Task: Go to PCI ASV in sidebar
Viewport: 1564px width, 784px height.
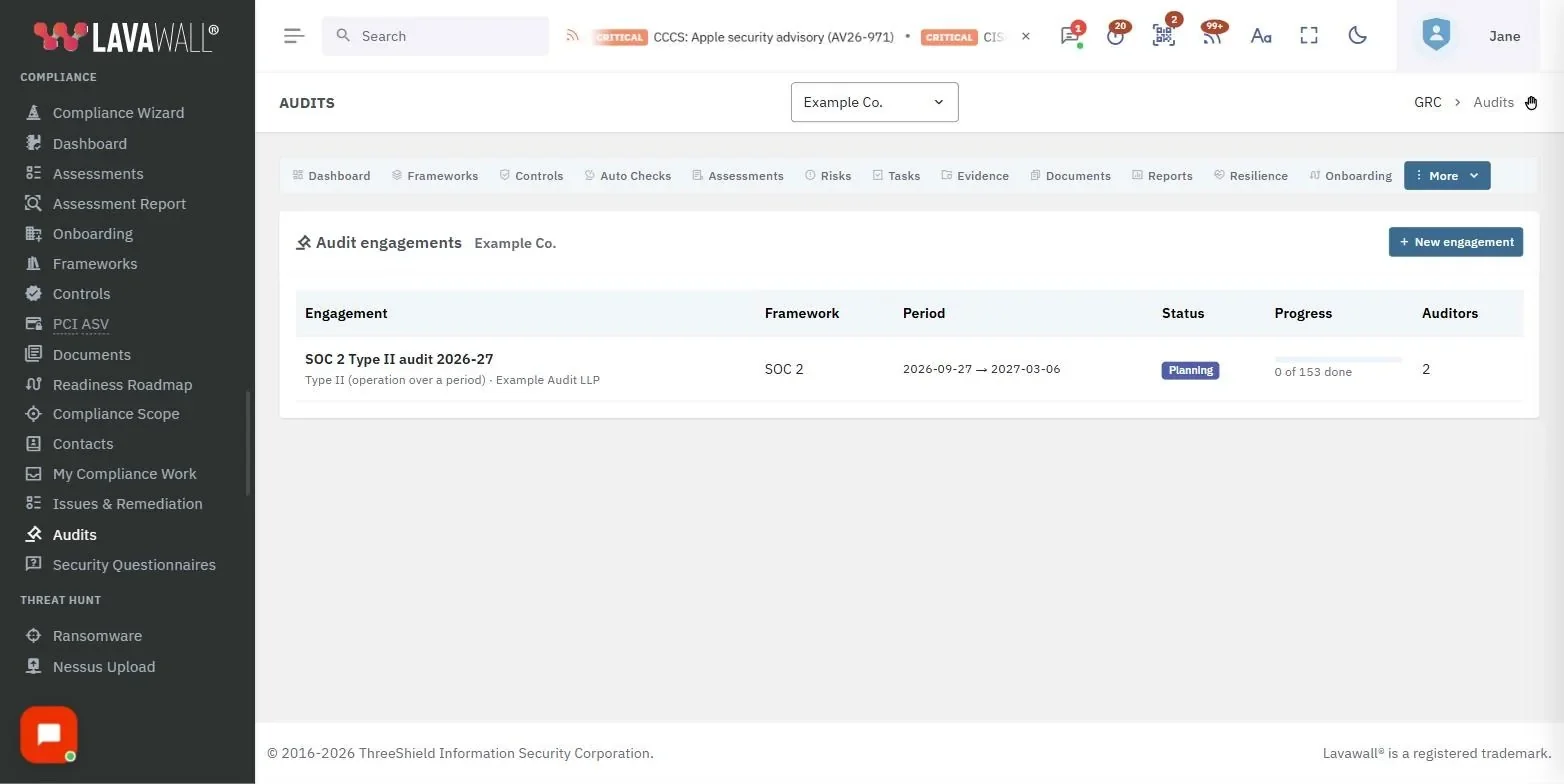Action: click(x=80, y=324)
